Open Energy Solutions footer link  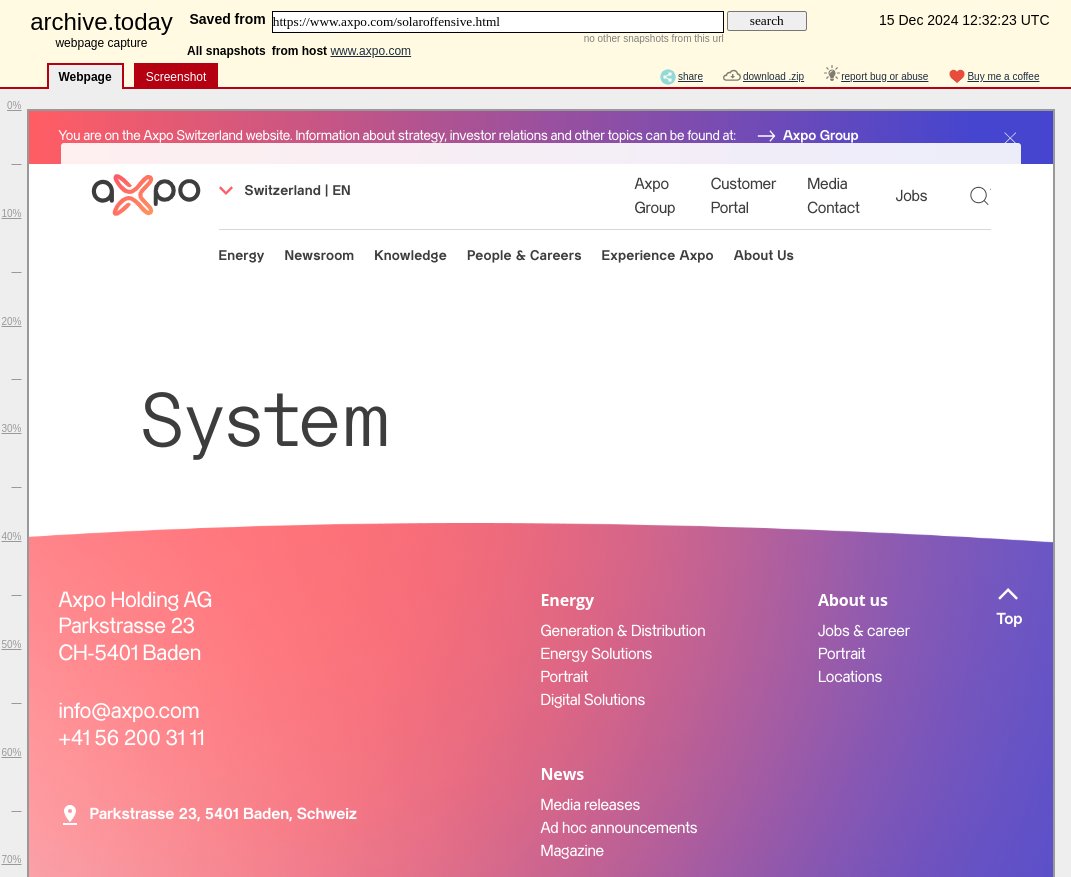click(596, 654)
